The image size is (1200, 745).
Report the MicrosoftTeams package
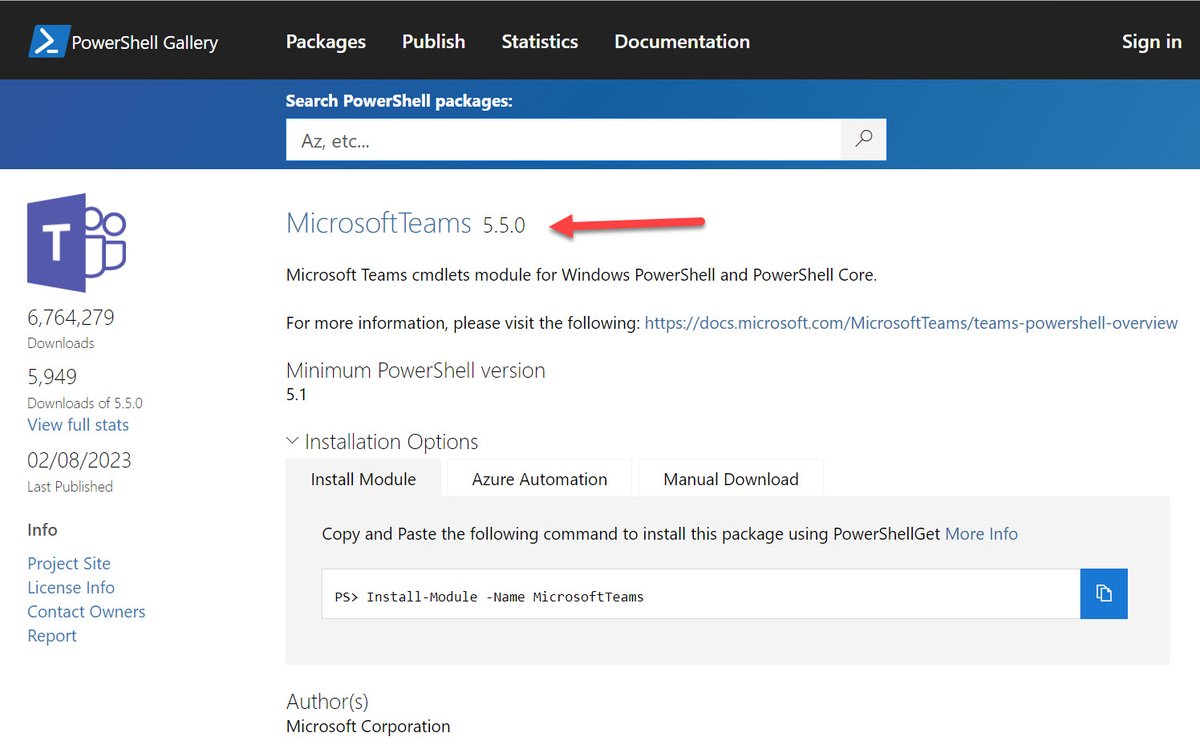tap(51, 635)
